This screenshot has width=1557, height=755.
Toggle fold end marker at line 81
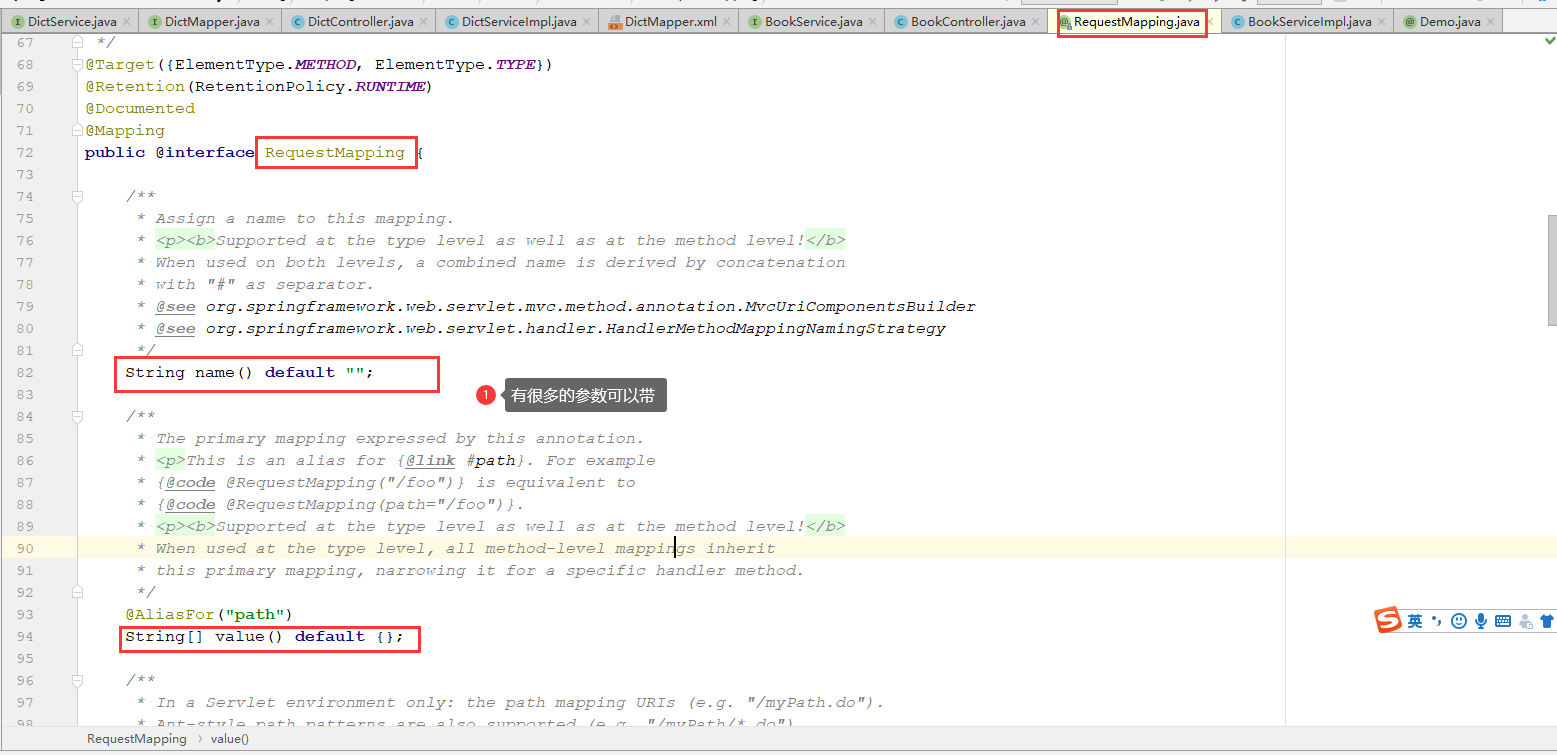[77, 350]
